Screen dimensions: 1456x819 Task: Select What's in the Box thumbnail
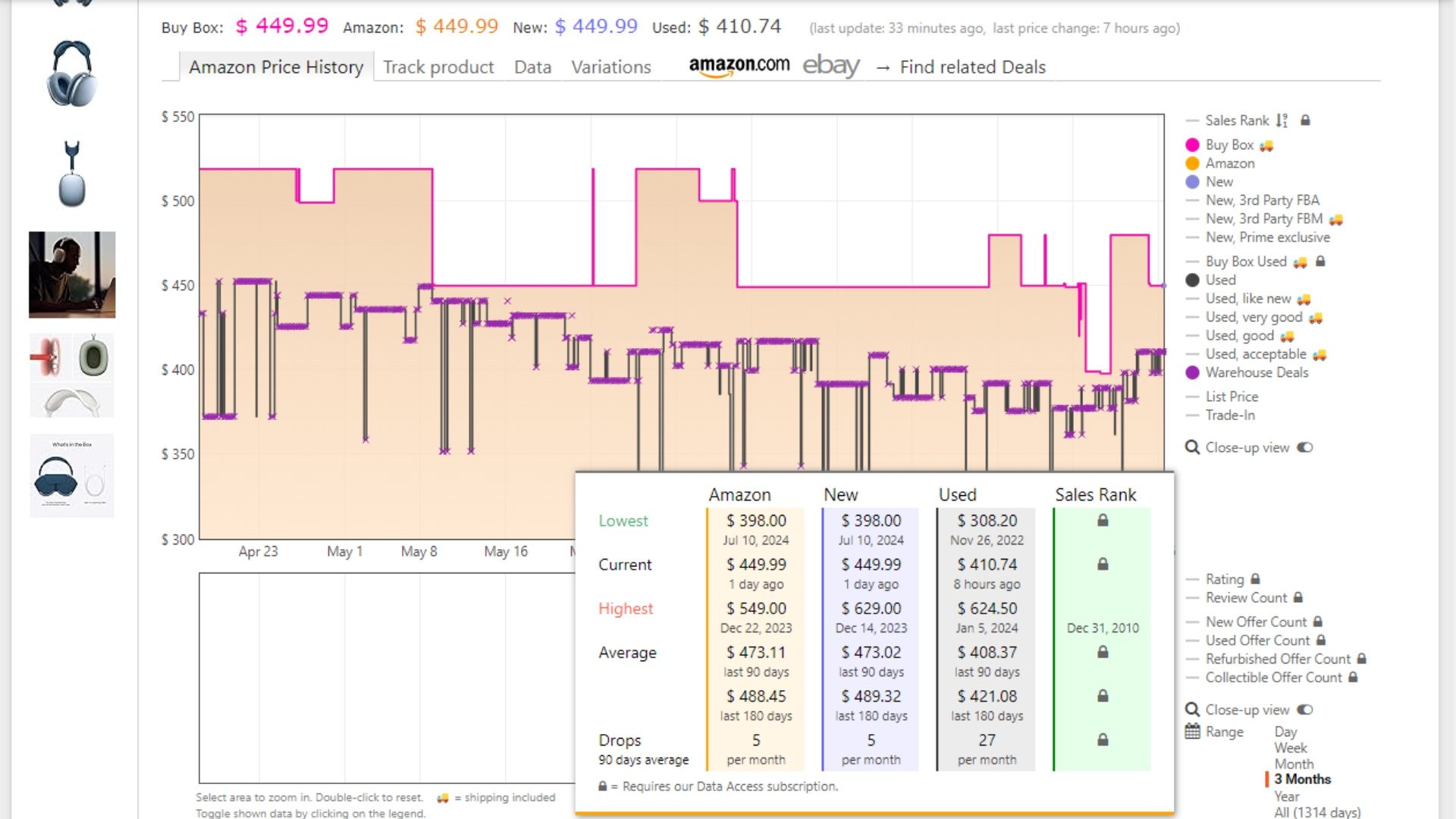pos(72,475)
